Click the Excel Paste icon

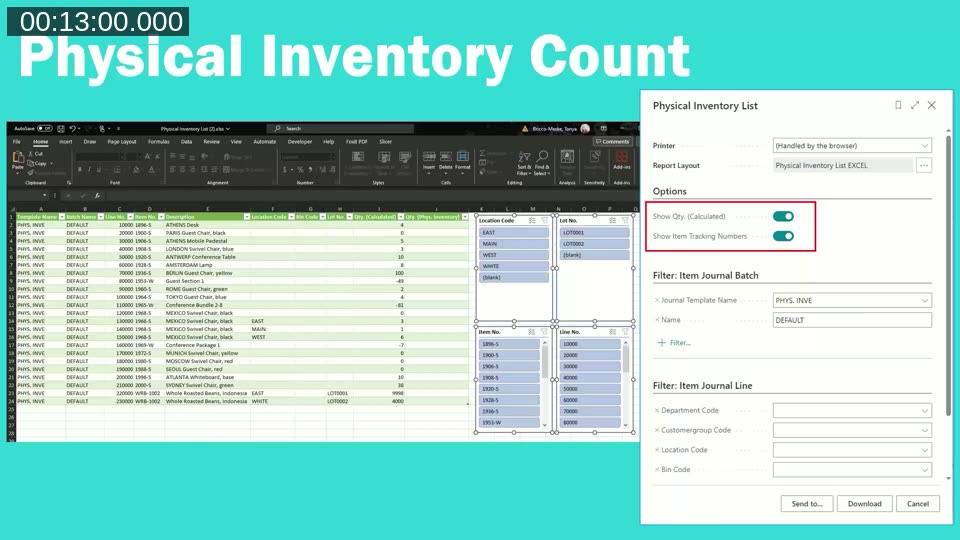(18, 159)
